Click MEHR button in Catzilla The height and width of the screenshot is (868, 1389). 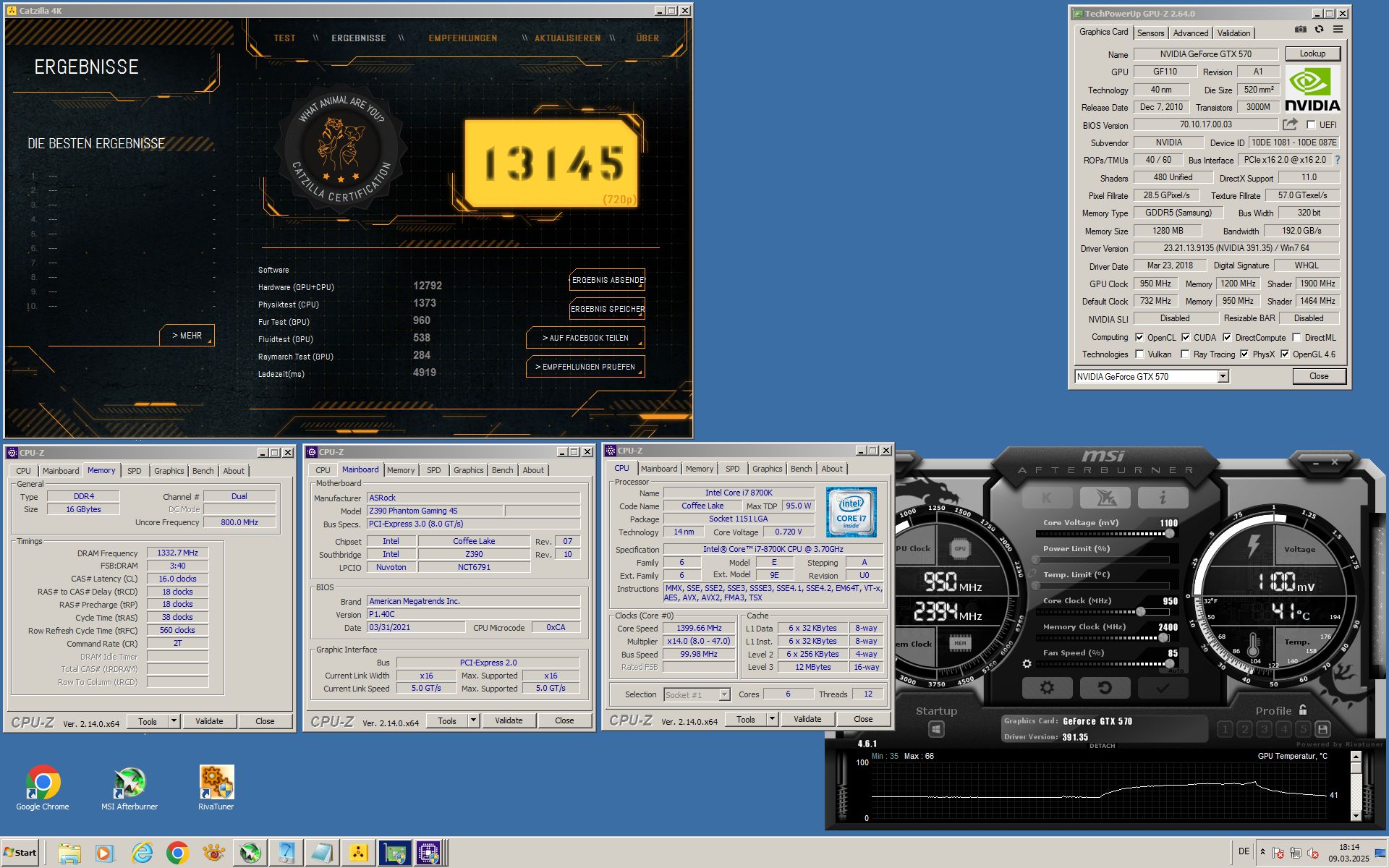tap(187, 336)
